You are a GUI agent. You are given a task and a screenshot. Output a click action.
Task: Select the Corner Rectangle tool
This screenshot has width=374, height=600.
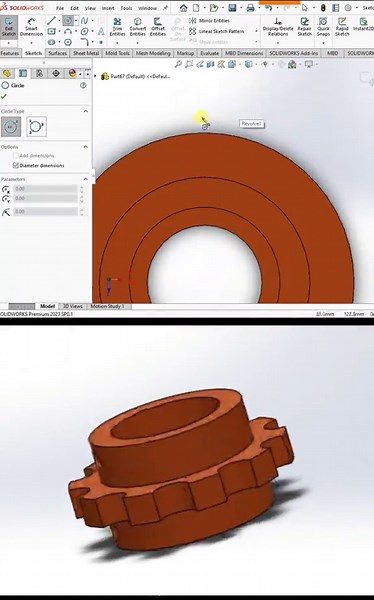point(51,31)
